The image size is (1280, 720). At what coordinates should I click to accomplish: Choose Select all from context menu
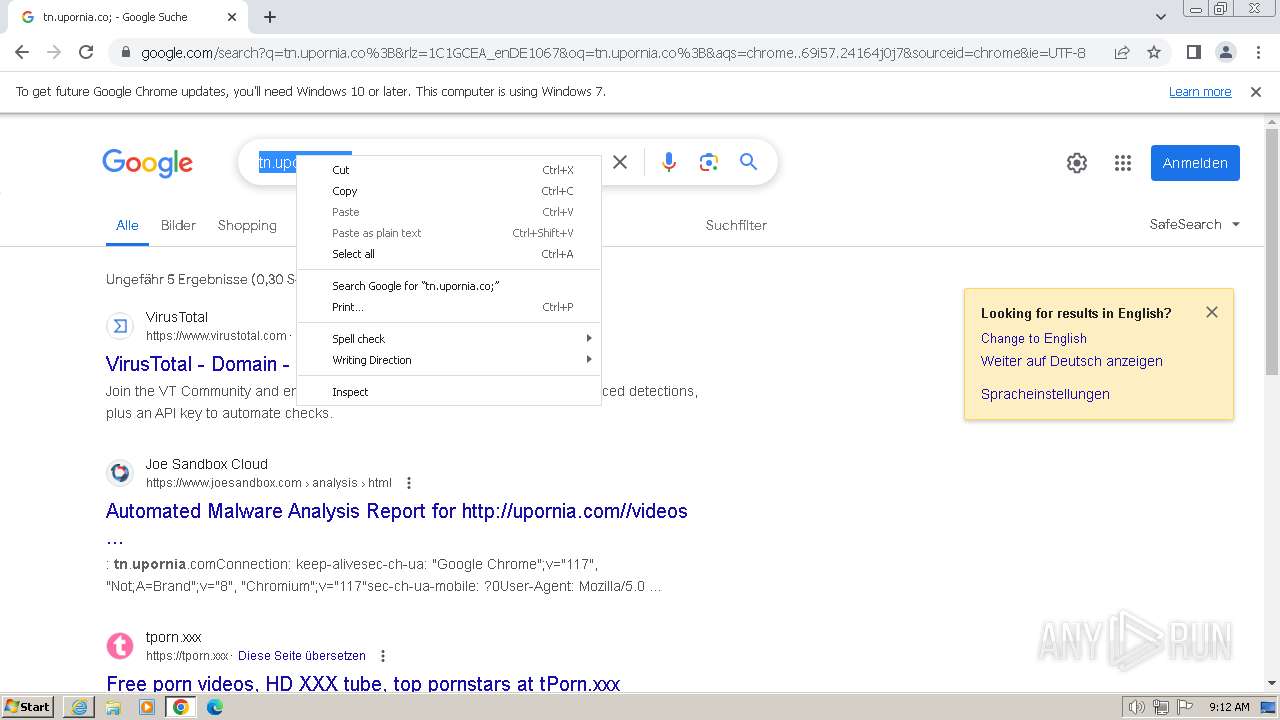[x=449, y=254]
